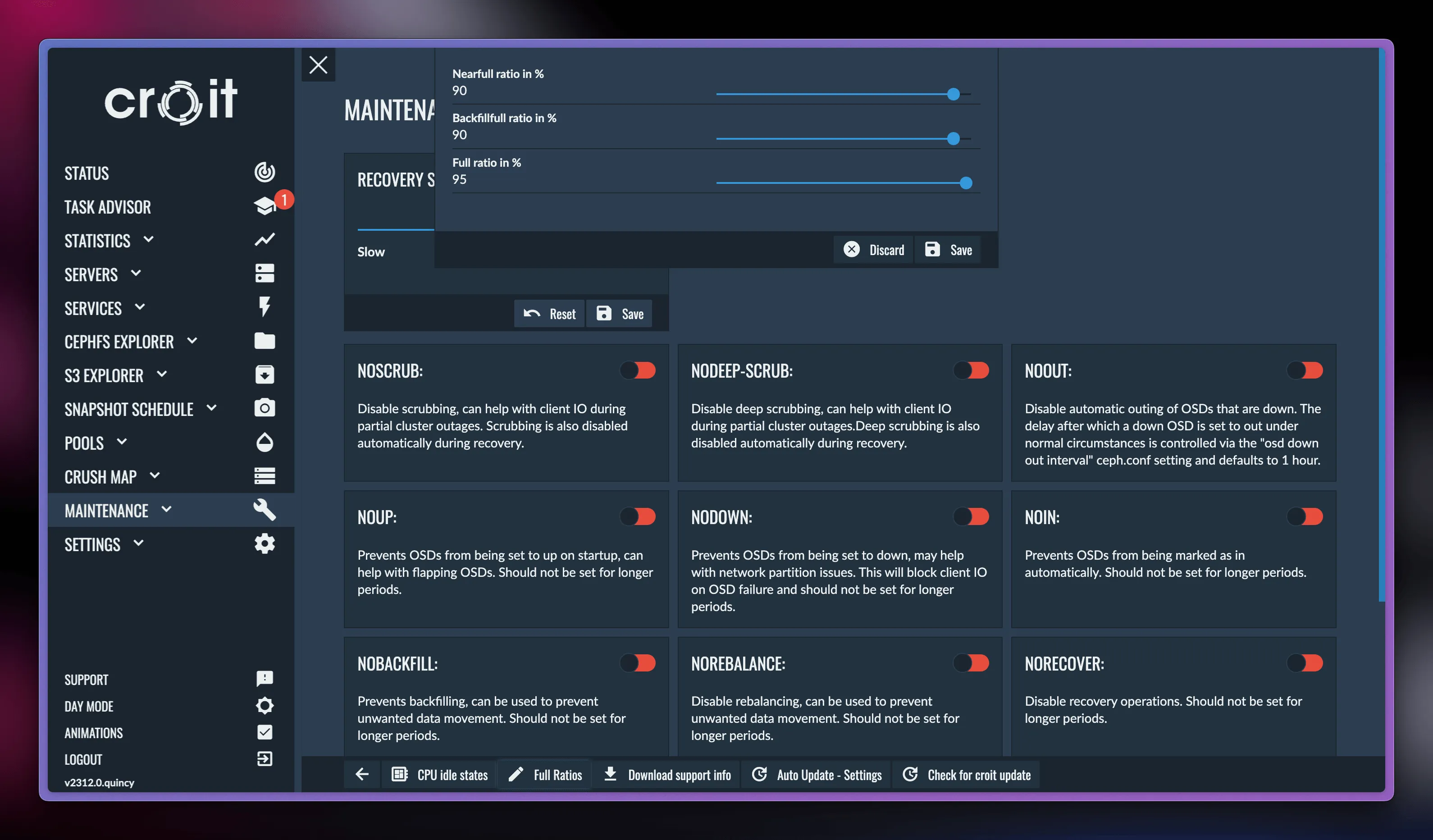Click Check for croit update button
Screen dimensions: 1433x840
pos(966,775)
